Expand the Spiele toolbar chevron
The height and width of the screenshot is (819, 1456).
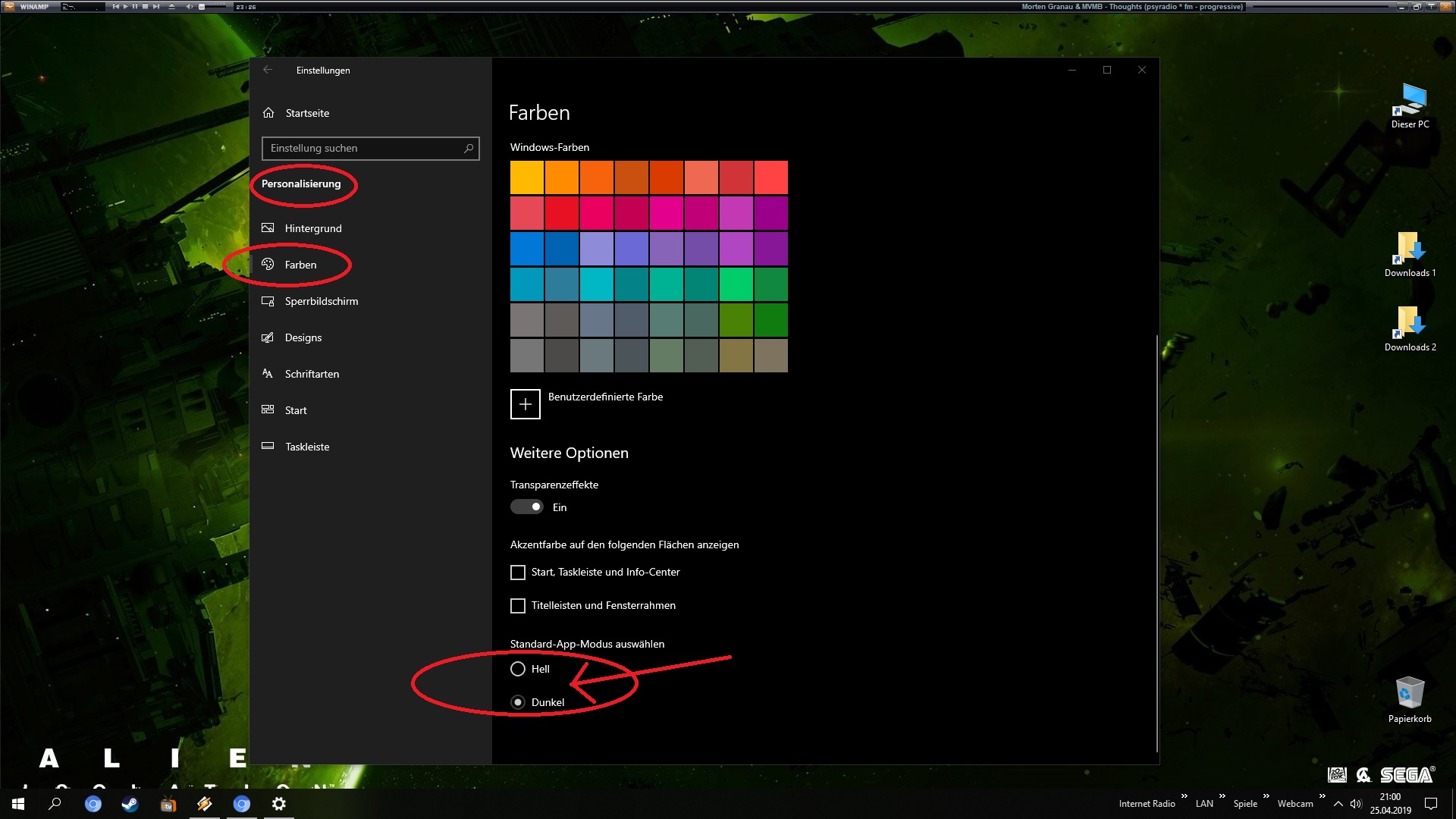click(1266, 795)
